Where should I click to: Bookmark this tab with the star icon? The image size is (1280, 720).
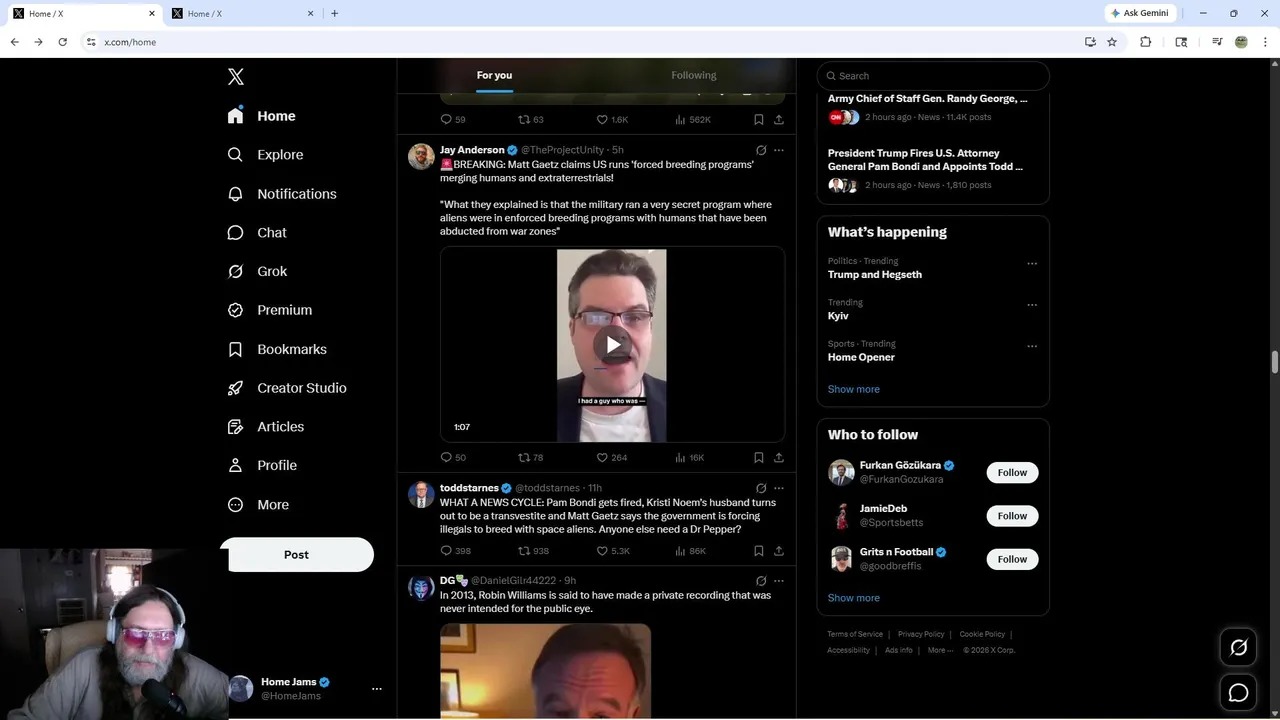click(1112, 42)
